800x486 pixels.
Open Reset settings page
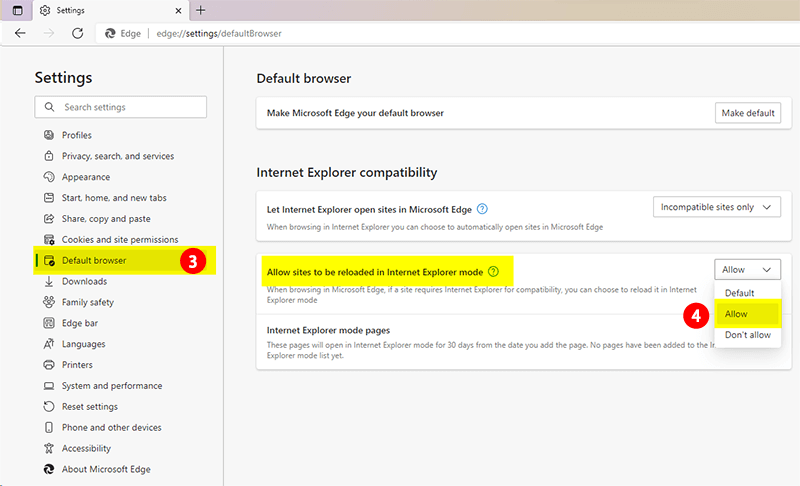pos(90,407)
